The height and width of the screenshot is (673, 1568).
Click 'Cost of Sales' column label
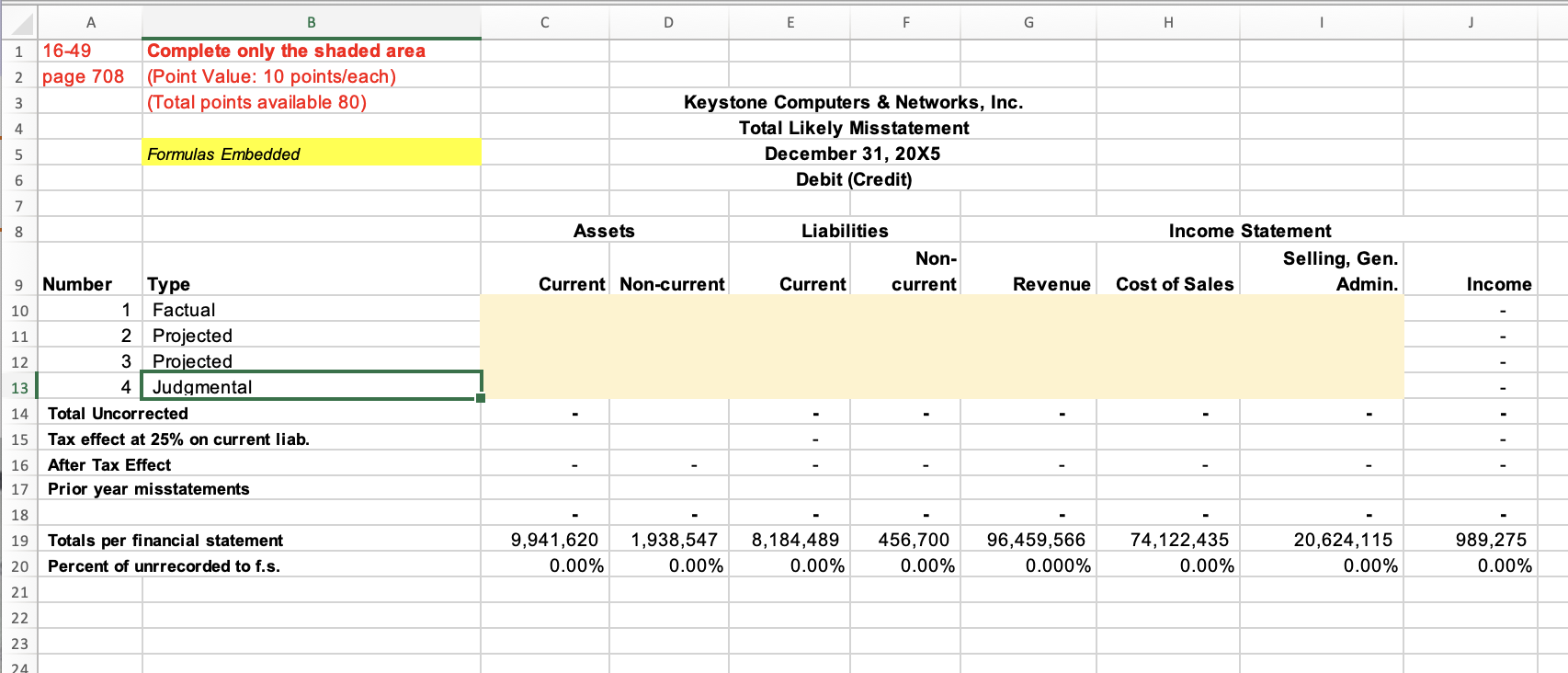(x=1175, y=284)
